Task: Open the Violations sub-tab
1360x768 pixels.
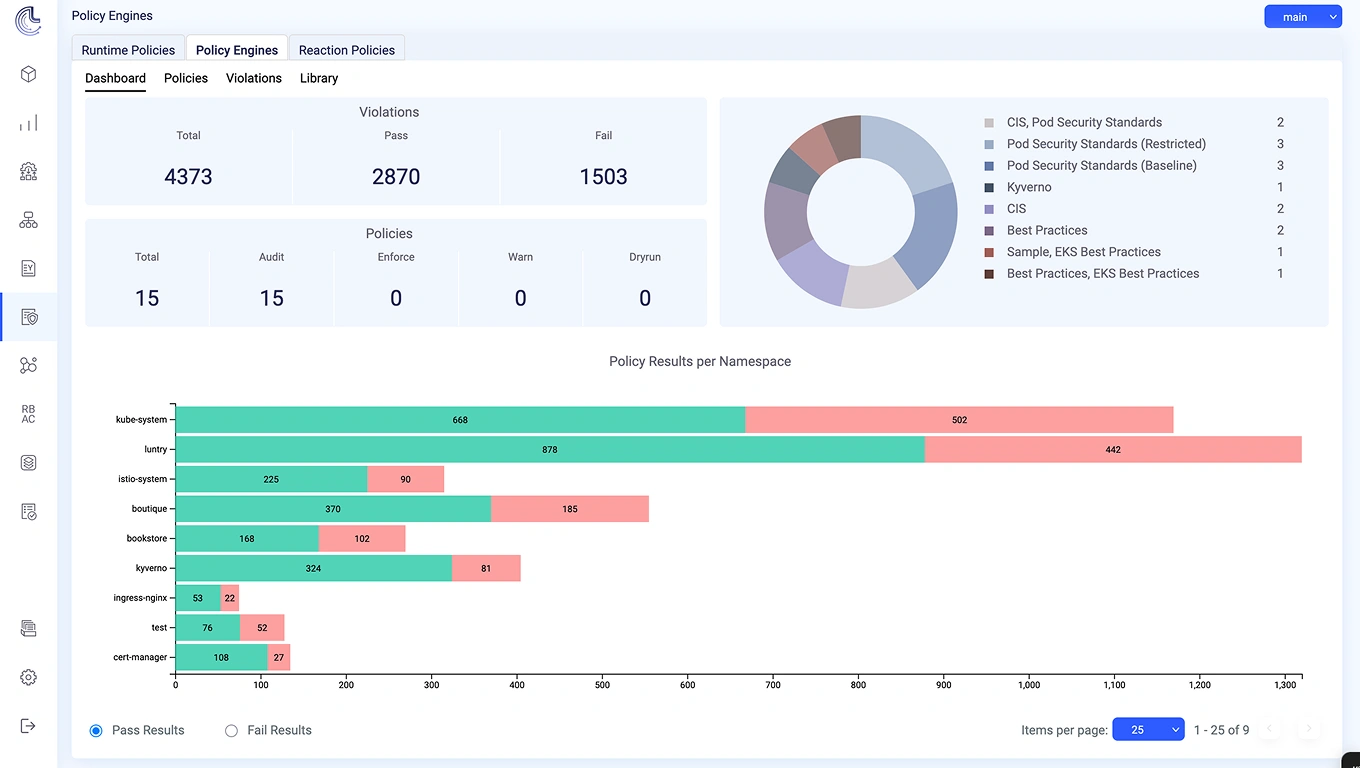Action: coord(254,78)
